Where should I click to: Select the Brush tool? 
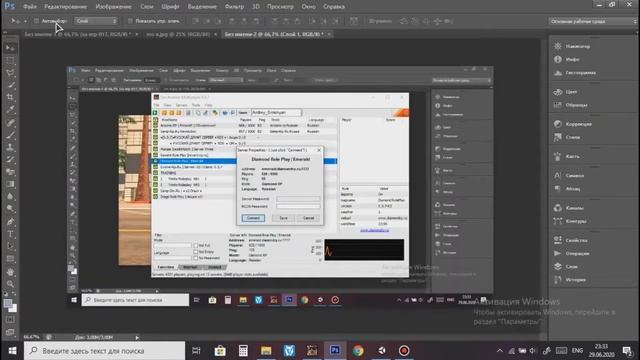point(10,135)
